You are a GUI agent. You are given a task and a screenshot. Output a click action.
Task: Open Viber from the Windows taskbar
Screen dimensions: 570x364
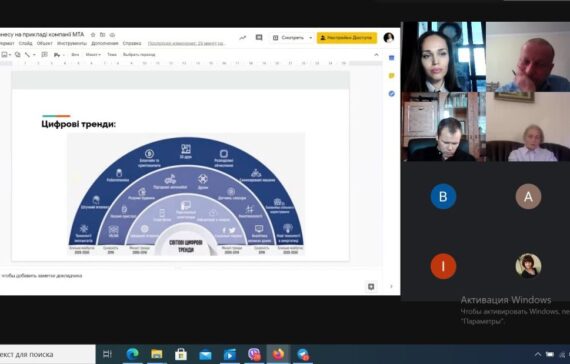[x=254, y=354]
